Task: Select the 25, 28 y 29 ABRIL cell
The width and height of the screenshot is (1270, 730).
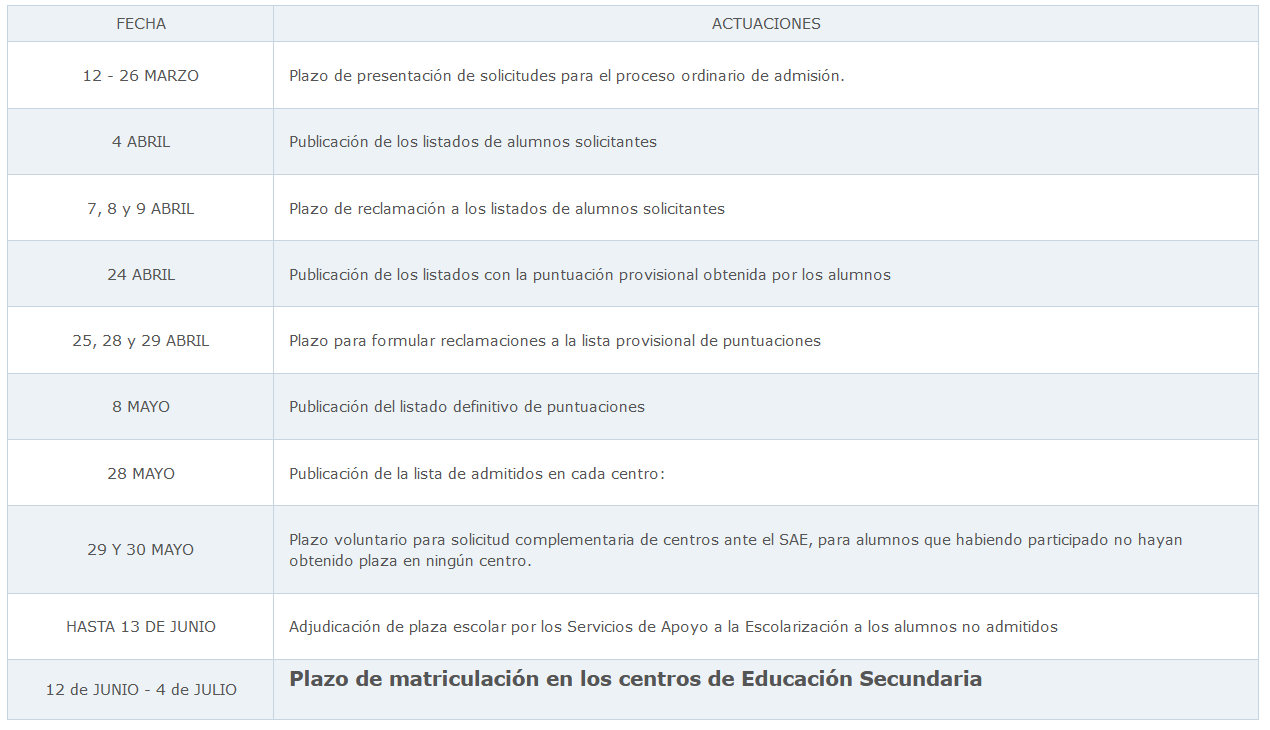Action: click(141, 341)
